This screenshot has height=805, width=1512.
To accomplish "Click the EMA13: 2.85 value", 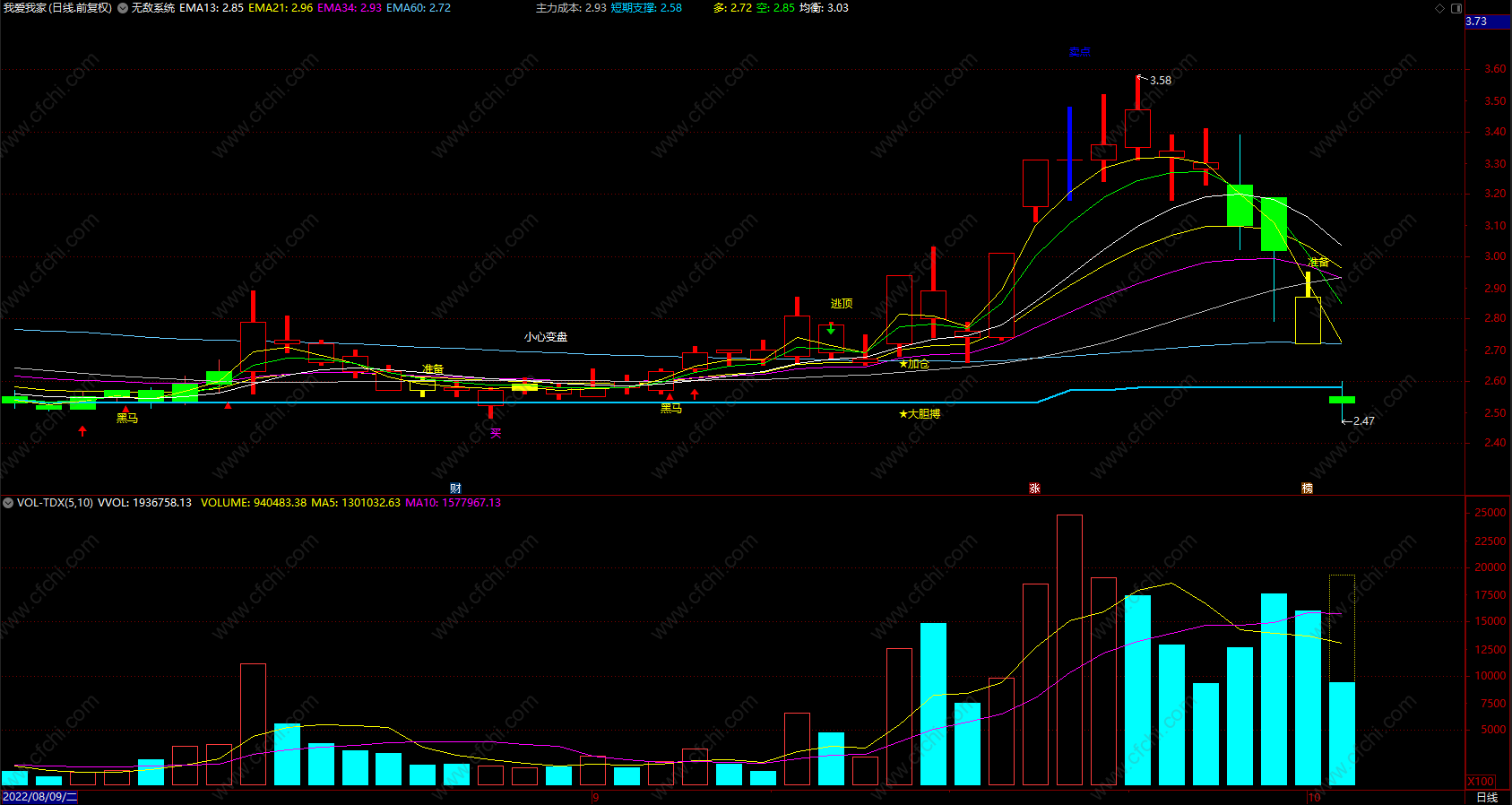I will click(212, 8).
